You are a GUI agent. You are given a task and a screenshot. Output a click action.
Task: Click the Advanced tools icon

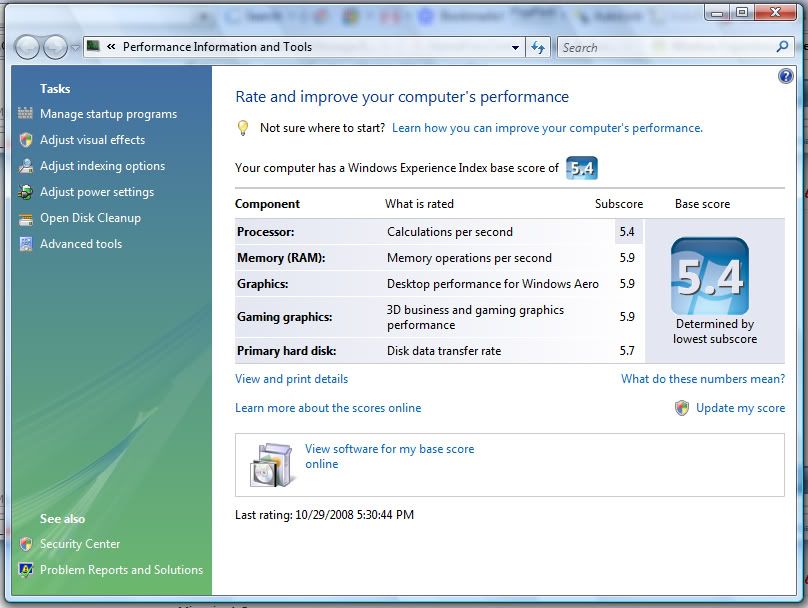tap(25, 244)
